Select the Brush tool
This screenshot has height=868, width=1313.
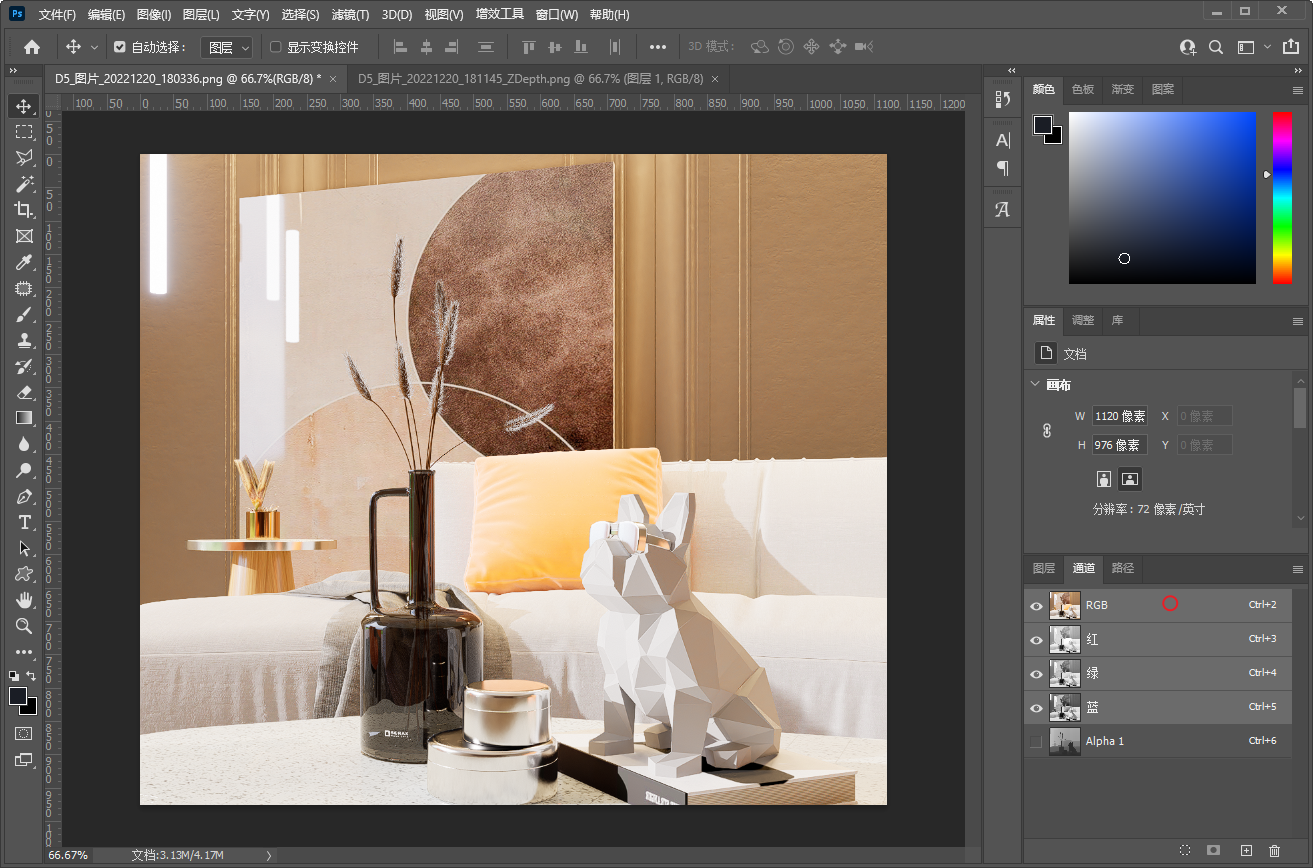(24, 314)
